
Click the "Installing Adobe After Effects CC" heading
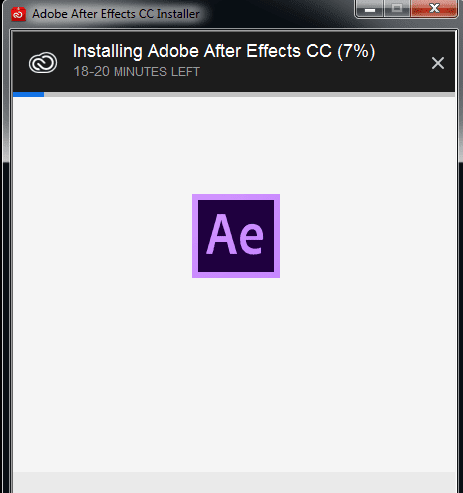[x=203, y=51]
